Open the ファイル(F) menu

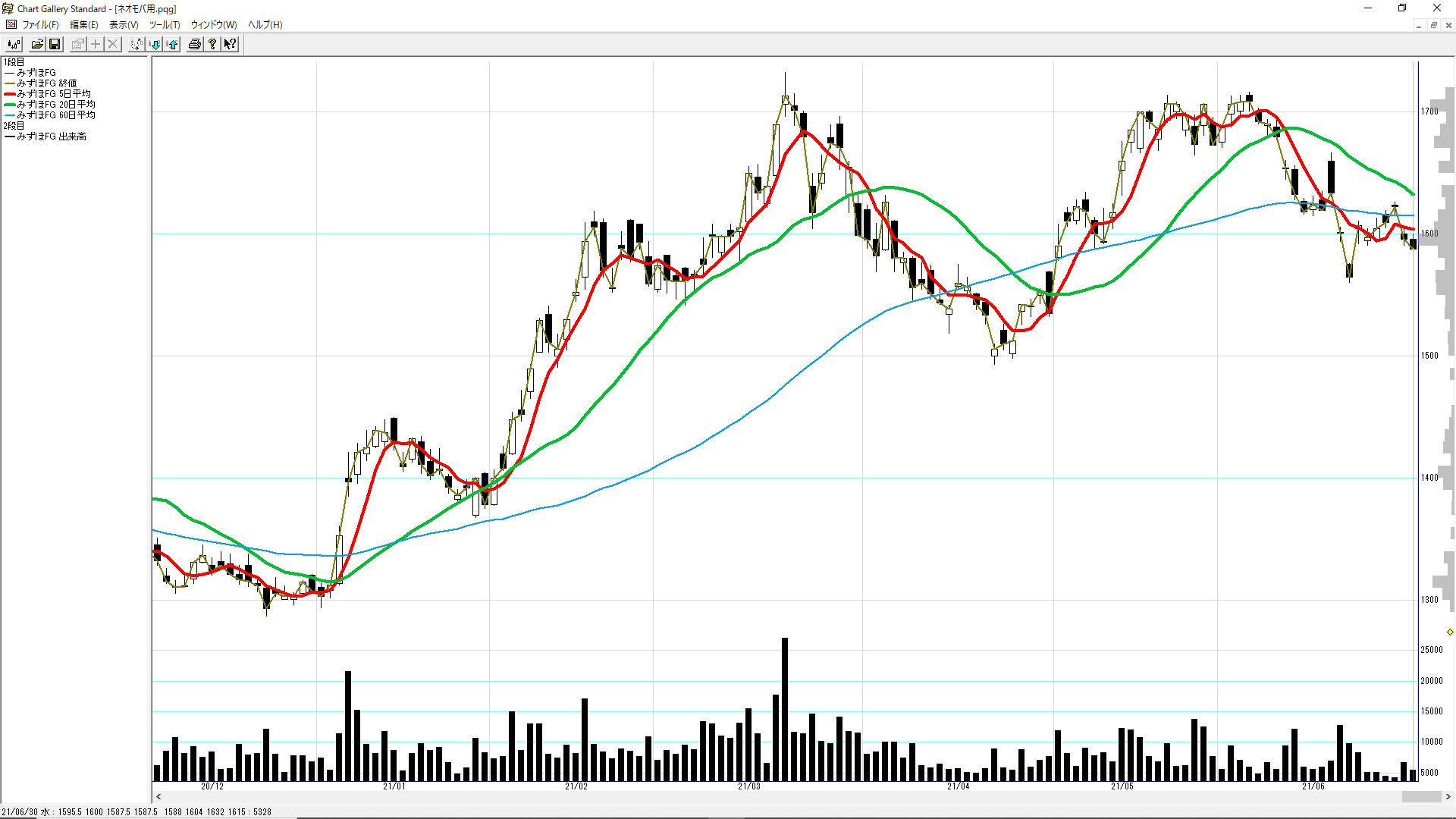39,25
